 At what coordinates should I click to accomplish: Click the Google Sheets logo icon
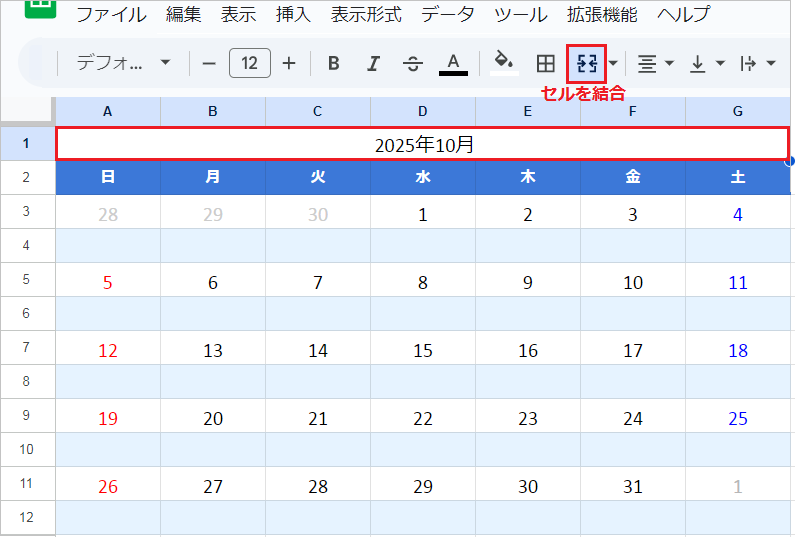tap(39, 9)
